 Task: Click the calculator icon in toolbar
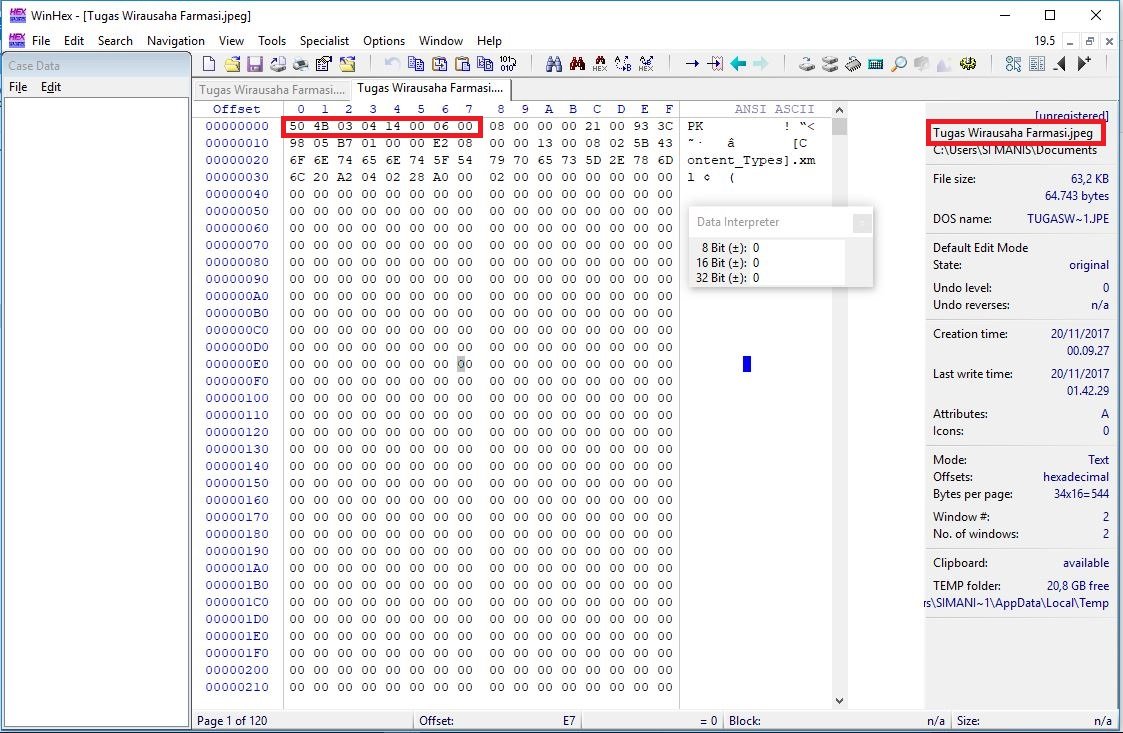coord(876,64)
